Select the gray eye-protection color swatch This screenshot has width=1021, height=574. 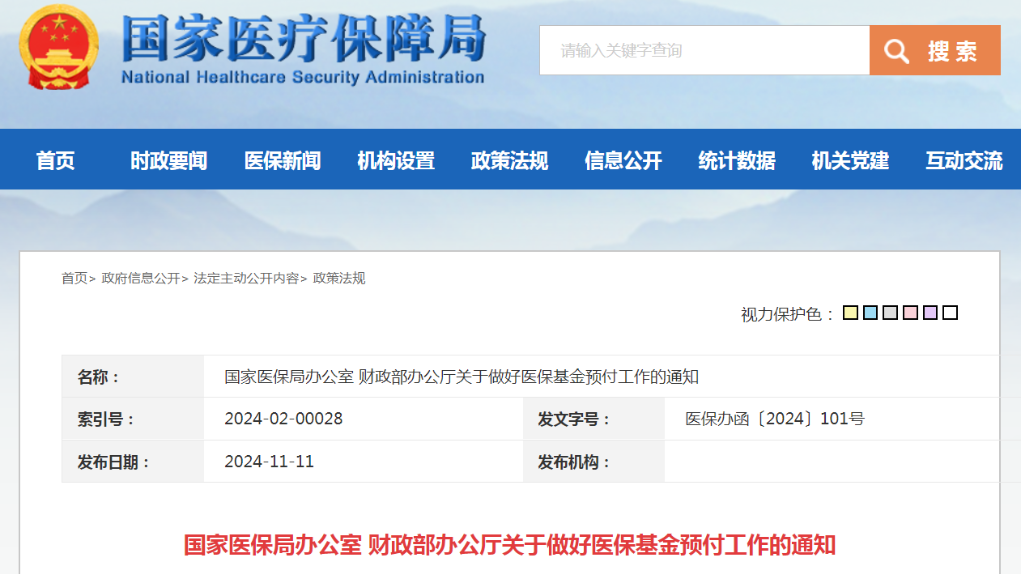click(x=890, y=312)
